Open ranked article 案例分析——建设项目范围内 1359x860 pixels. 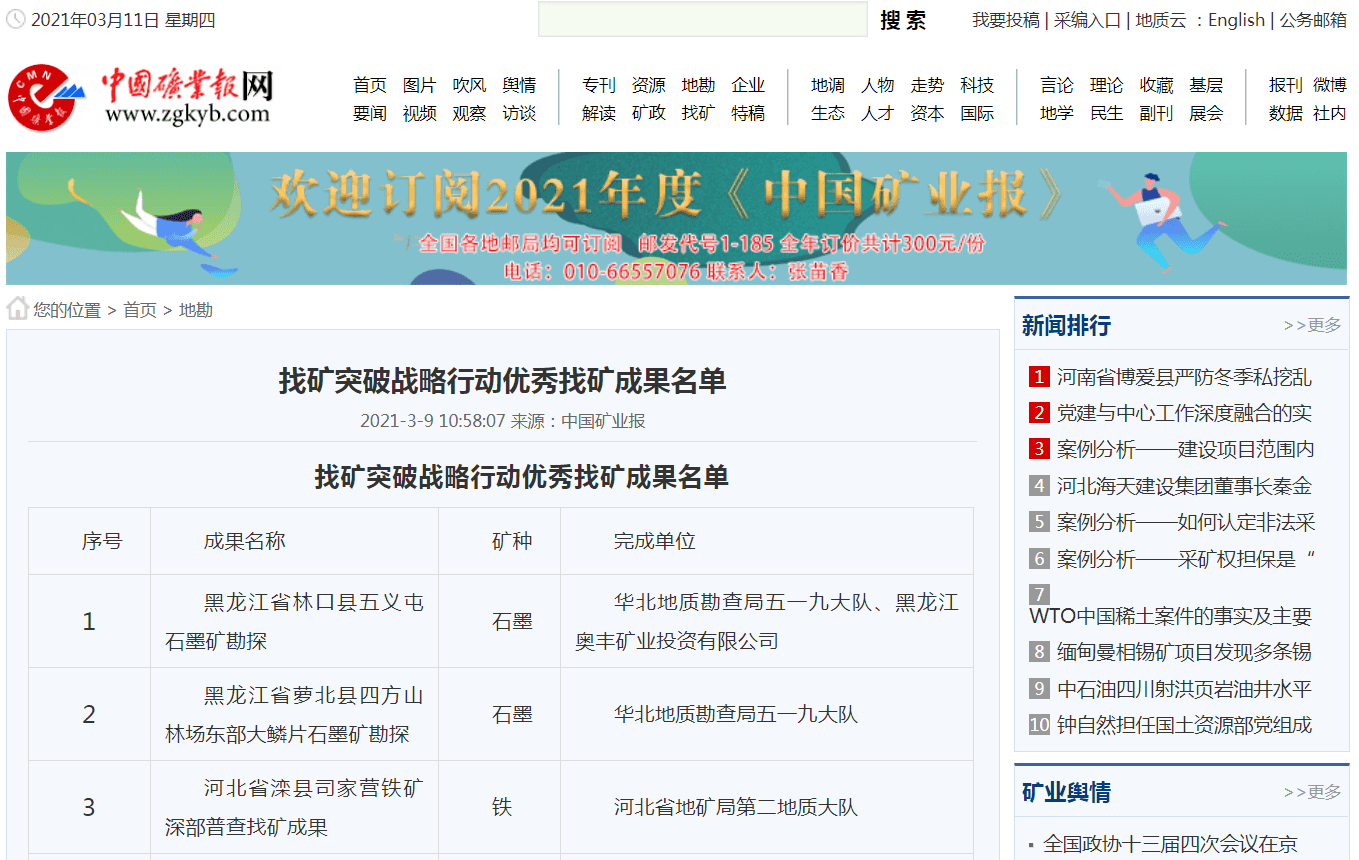1186,449
